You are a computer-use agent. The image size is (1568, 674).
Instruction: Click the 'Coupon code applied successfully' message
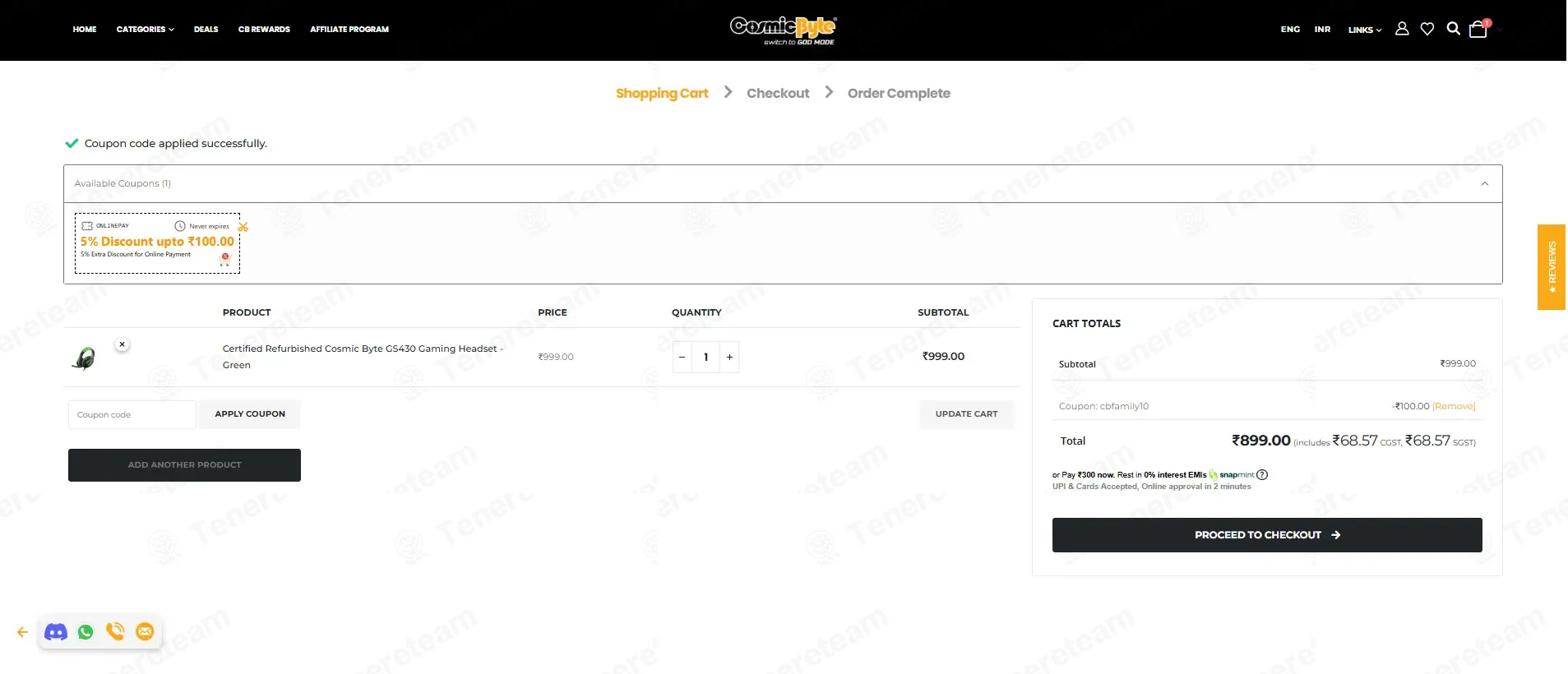[176, 143]
